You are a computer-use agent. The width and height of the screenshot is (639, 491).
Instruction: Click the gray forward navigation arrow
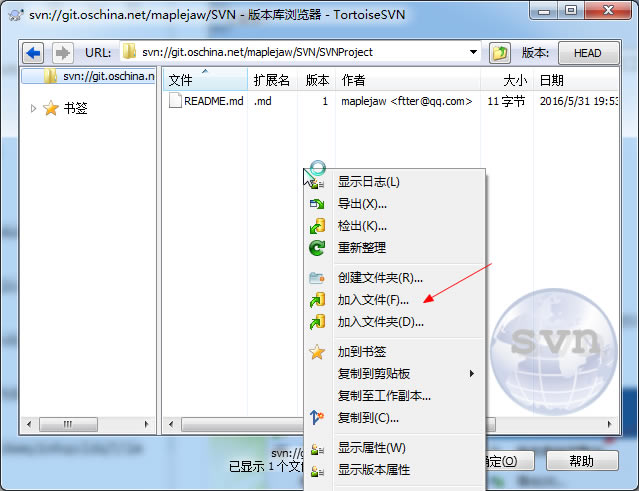[62, 53]
